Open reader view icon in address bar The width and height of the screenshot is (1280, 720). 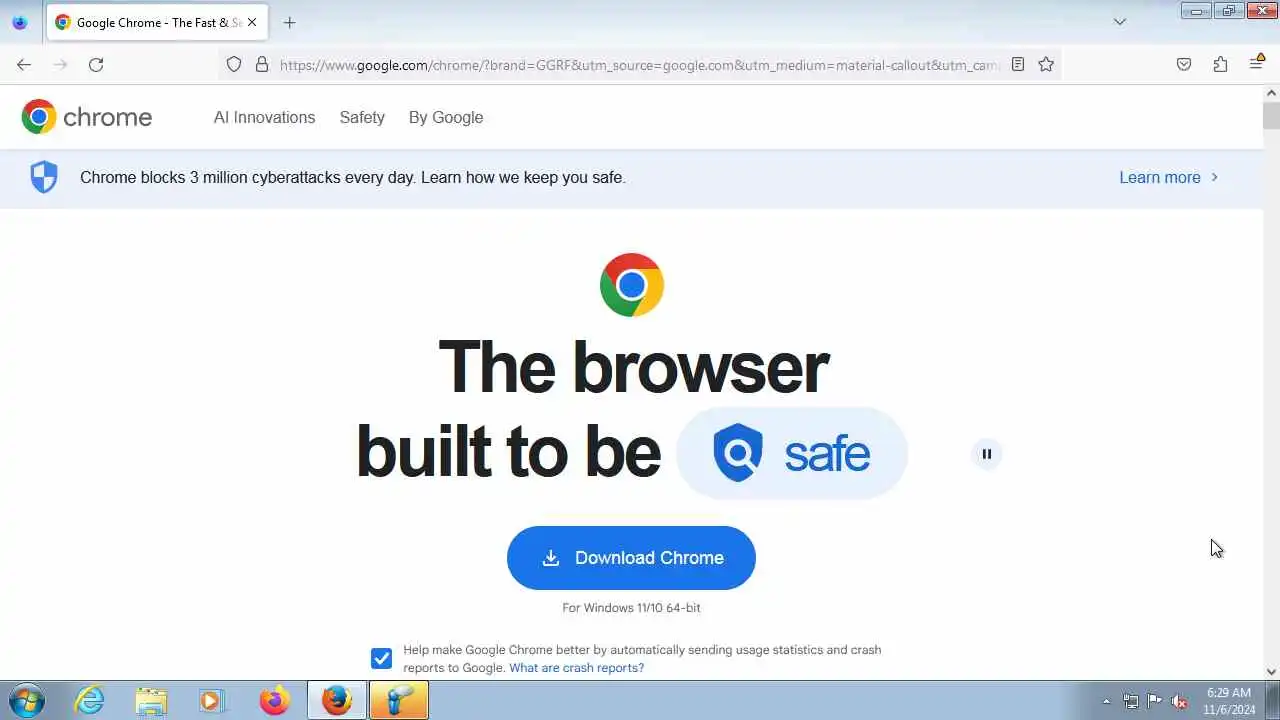click(x=1018, y=64)
